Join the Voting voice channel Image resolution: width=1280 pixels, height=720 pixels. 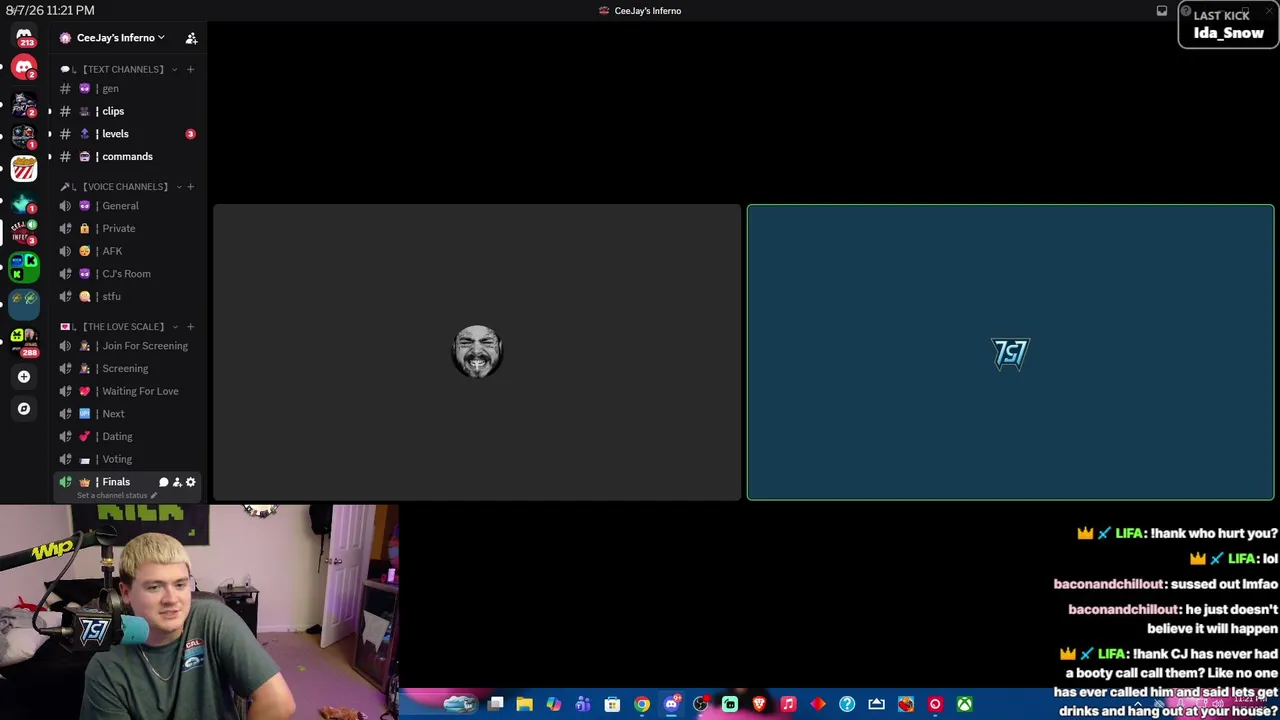(126, 459)
